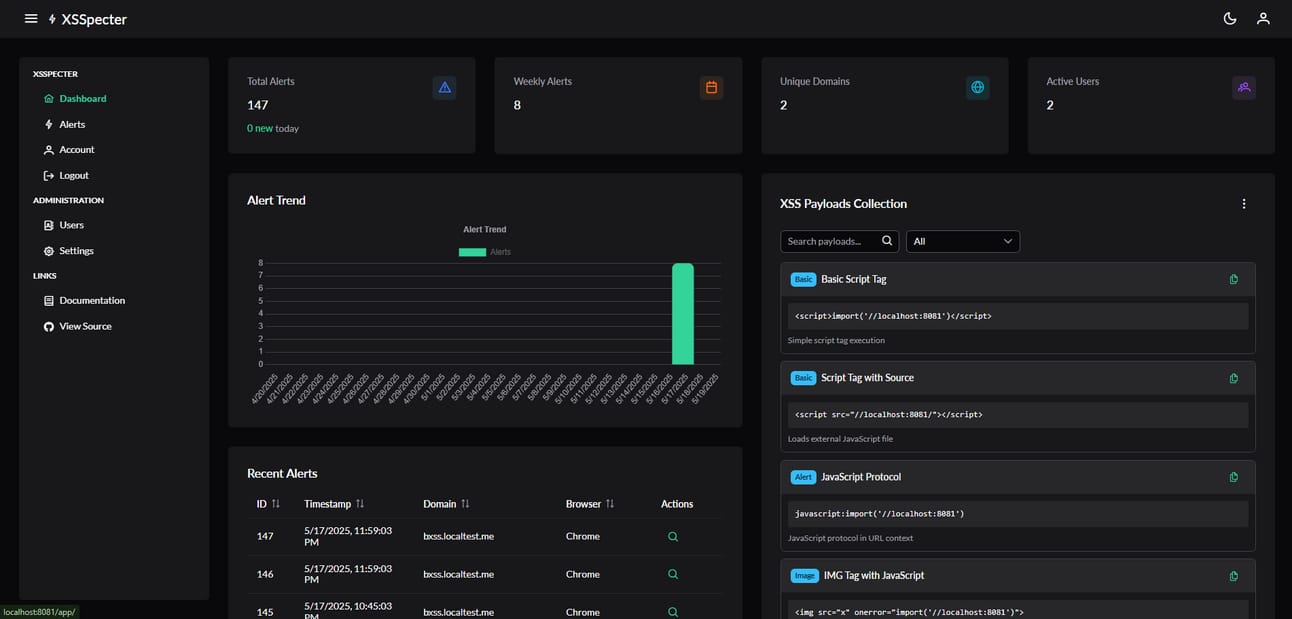This screenshot has height=619, width=1292.
Task: Click the XSS Payloads Collection heading
Action: click(843, 204)
